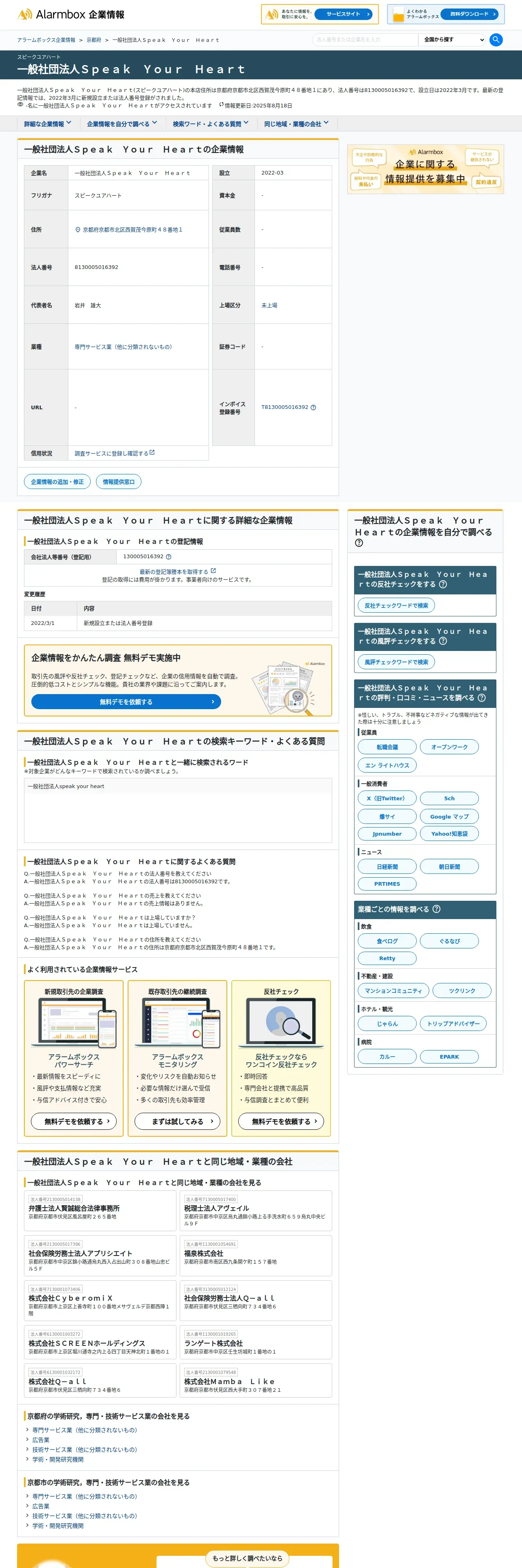Click the PRTIMES button
This screenshot has width=522, height=1568.
tap(387, 884)
